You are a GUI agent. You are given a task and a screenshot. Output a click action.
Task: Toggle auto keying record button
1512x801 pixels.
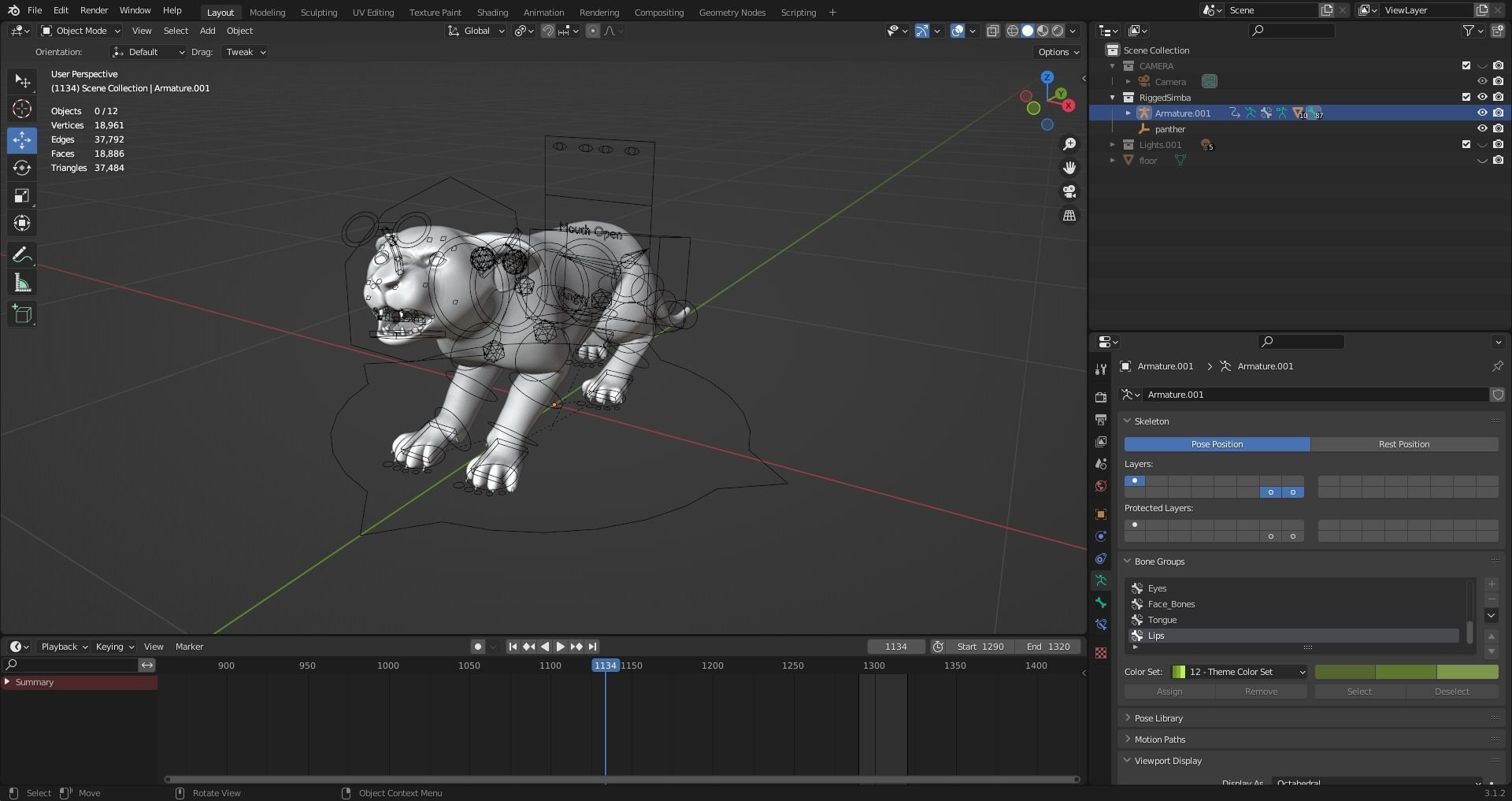point(477,647)
